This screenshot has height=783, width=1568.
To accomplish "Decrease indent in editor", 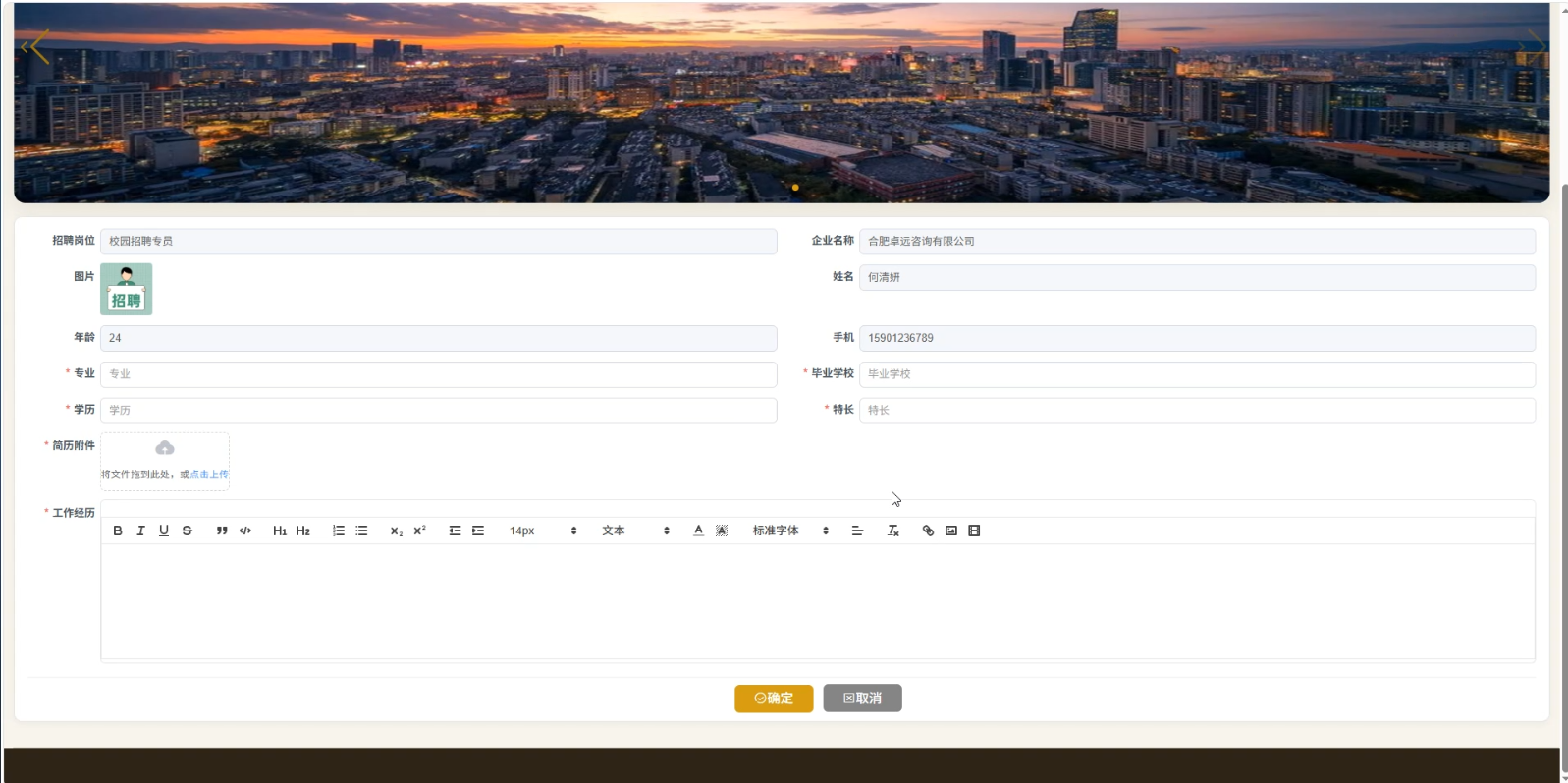I will coord(455,531).
